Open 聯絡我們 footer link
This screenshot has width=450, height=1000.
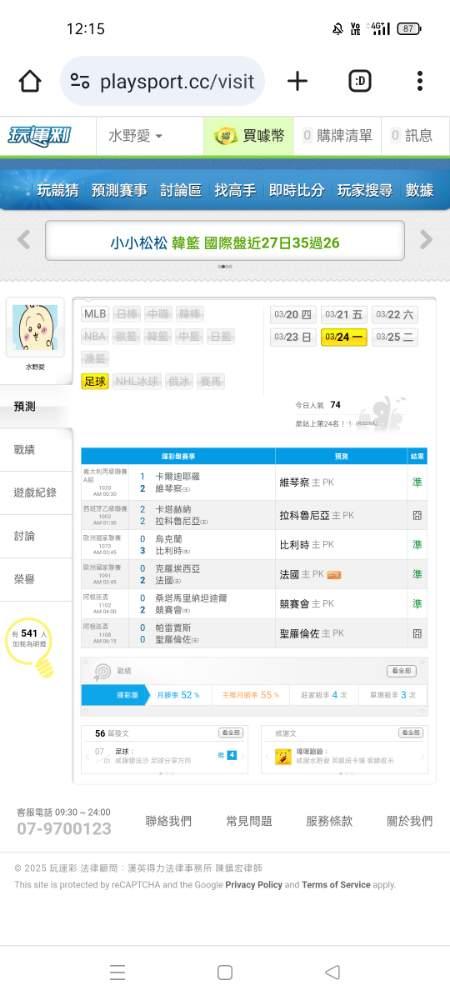[x=168, y=821]
